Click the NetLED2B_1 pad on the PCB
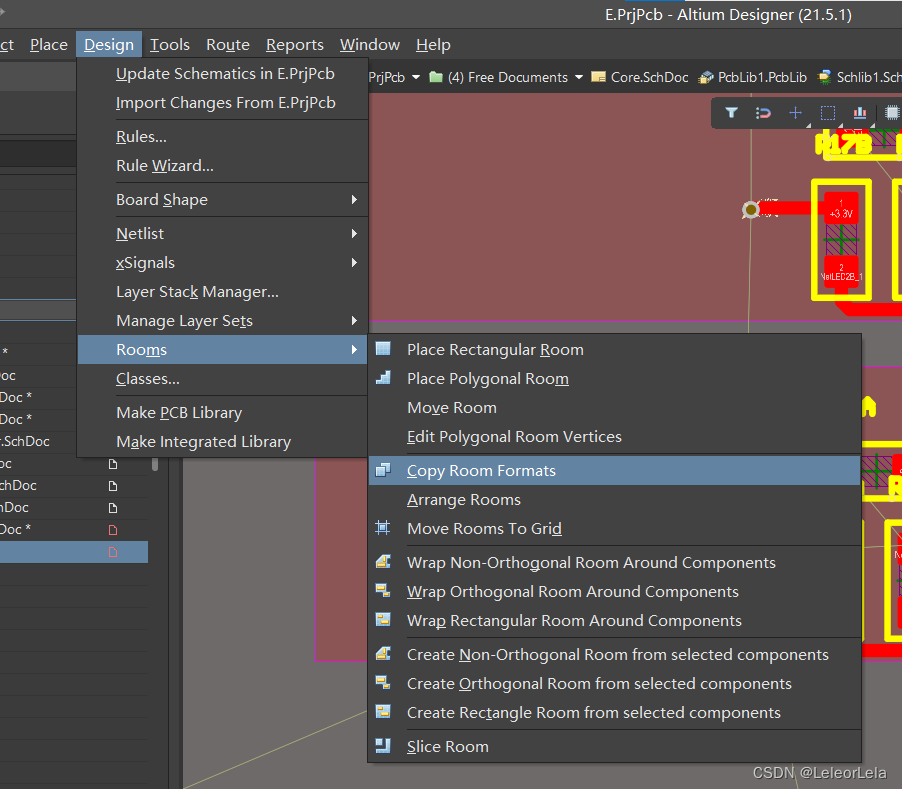Image resolution: width=902 pixels, height=789 pixels. pyautogui.click(x=841, y=273)
